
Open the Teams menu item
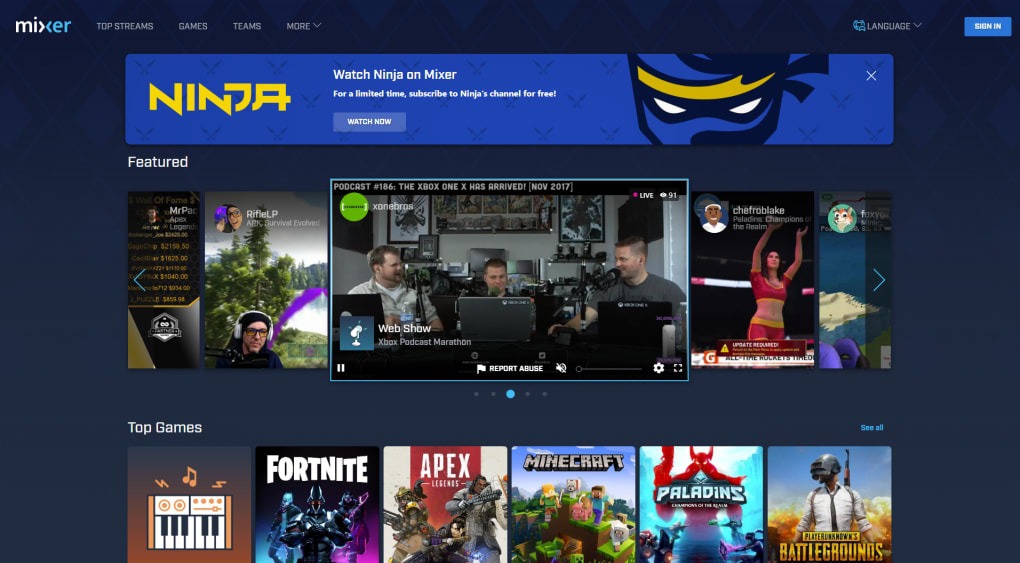point(247,26)
